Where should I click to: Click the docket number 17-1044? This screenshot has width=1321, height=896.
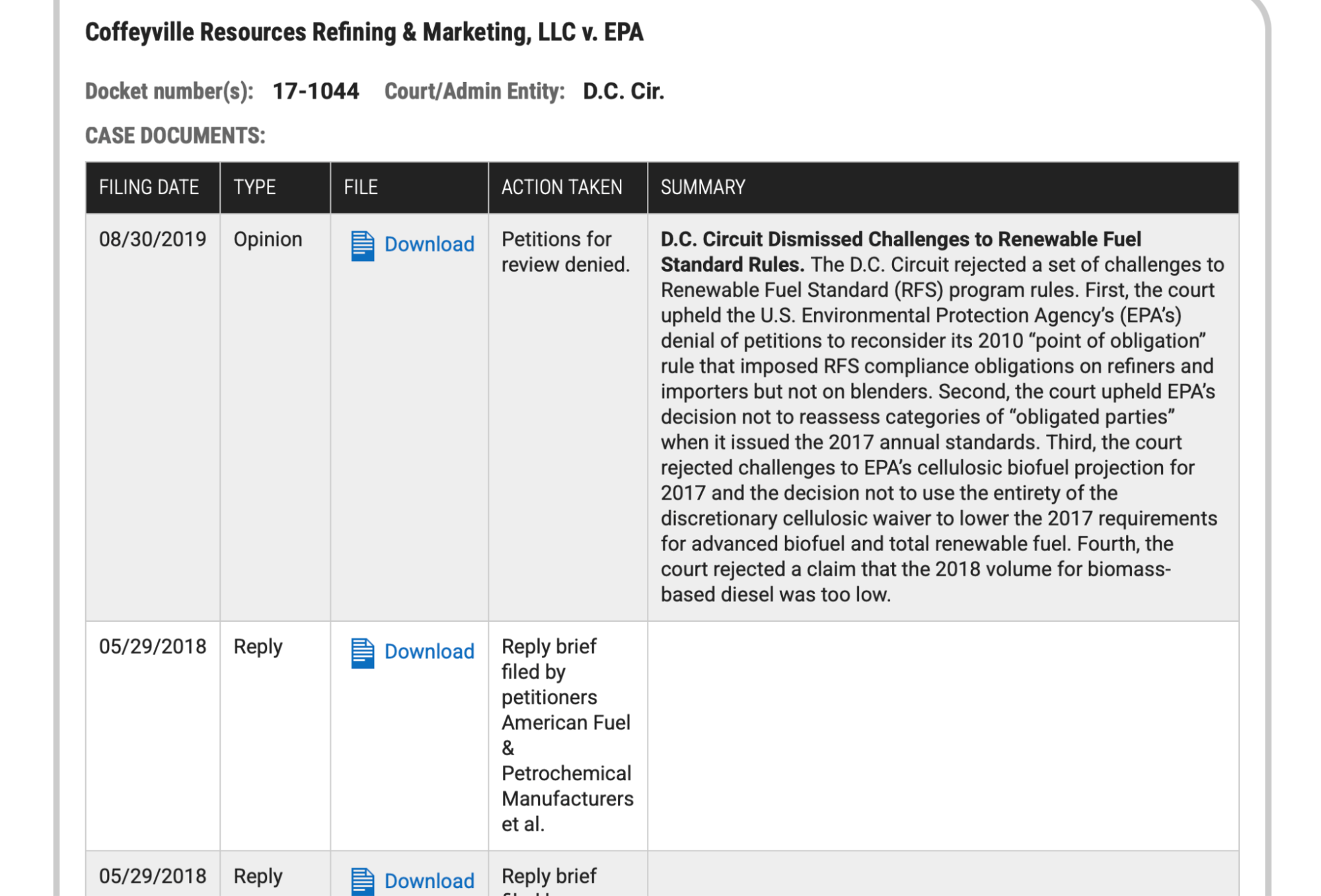pyautogui.click(x=316, y=91)
